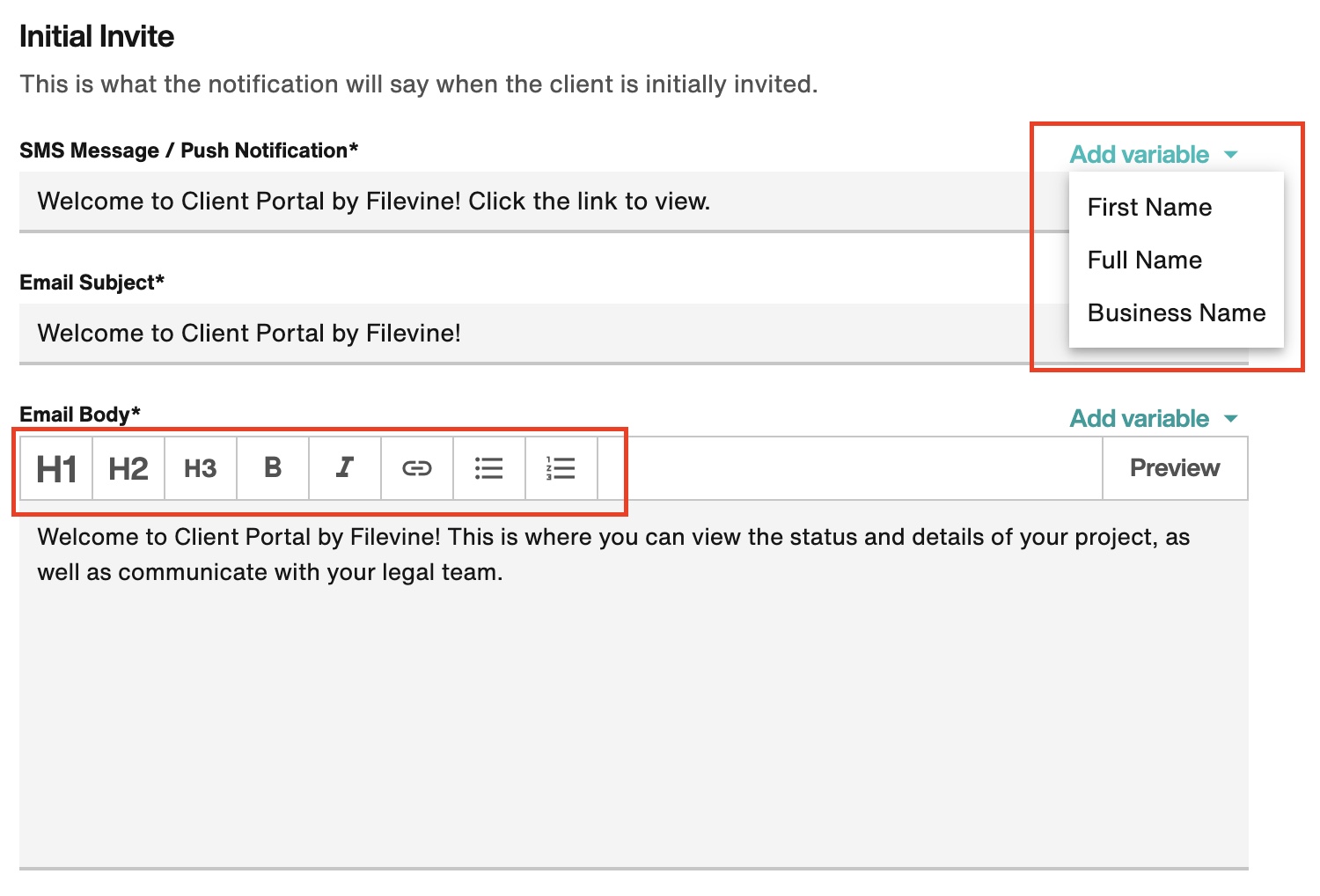This screenshot has height=896, width=1320.
Task: Insert a hyperlink in Email Body
Action: point(417,468)
